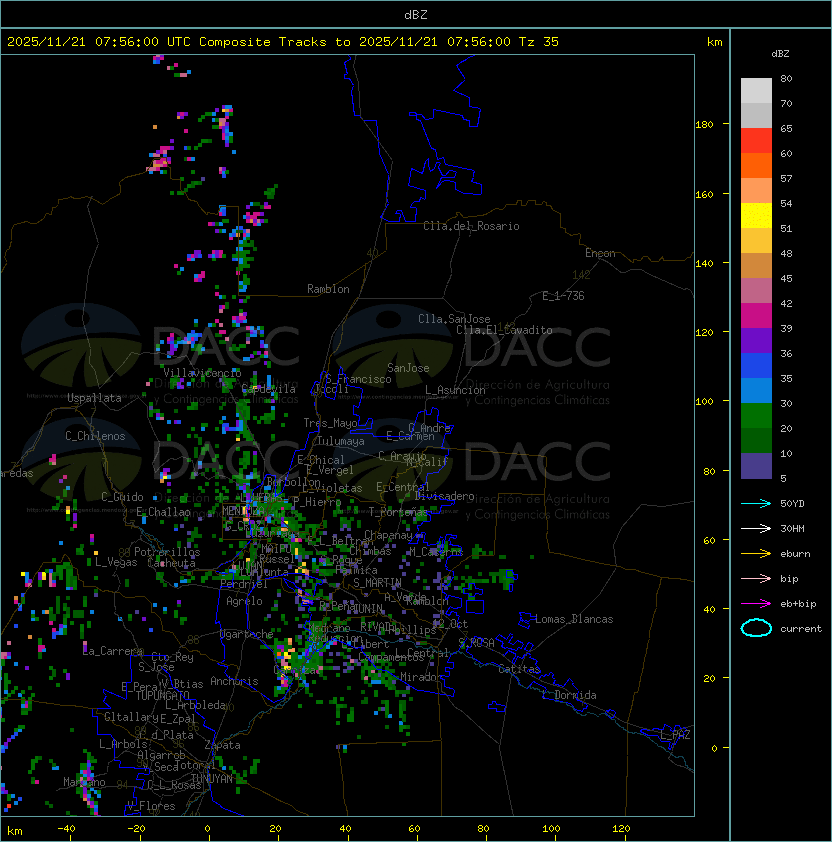Click the magenta eb+bip arrow in legend
This screenshot has width=832, height=842.
756,604
